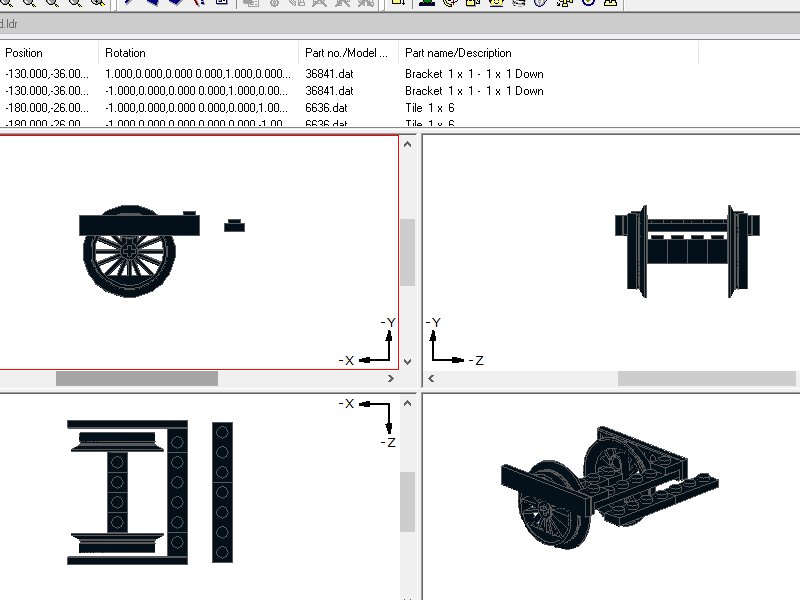
Task: Click up arrow of top-view vertical scrollbar
Action: click(x=407, y=403)
